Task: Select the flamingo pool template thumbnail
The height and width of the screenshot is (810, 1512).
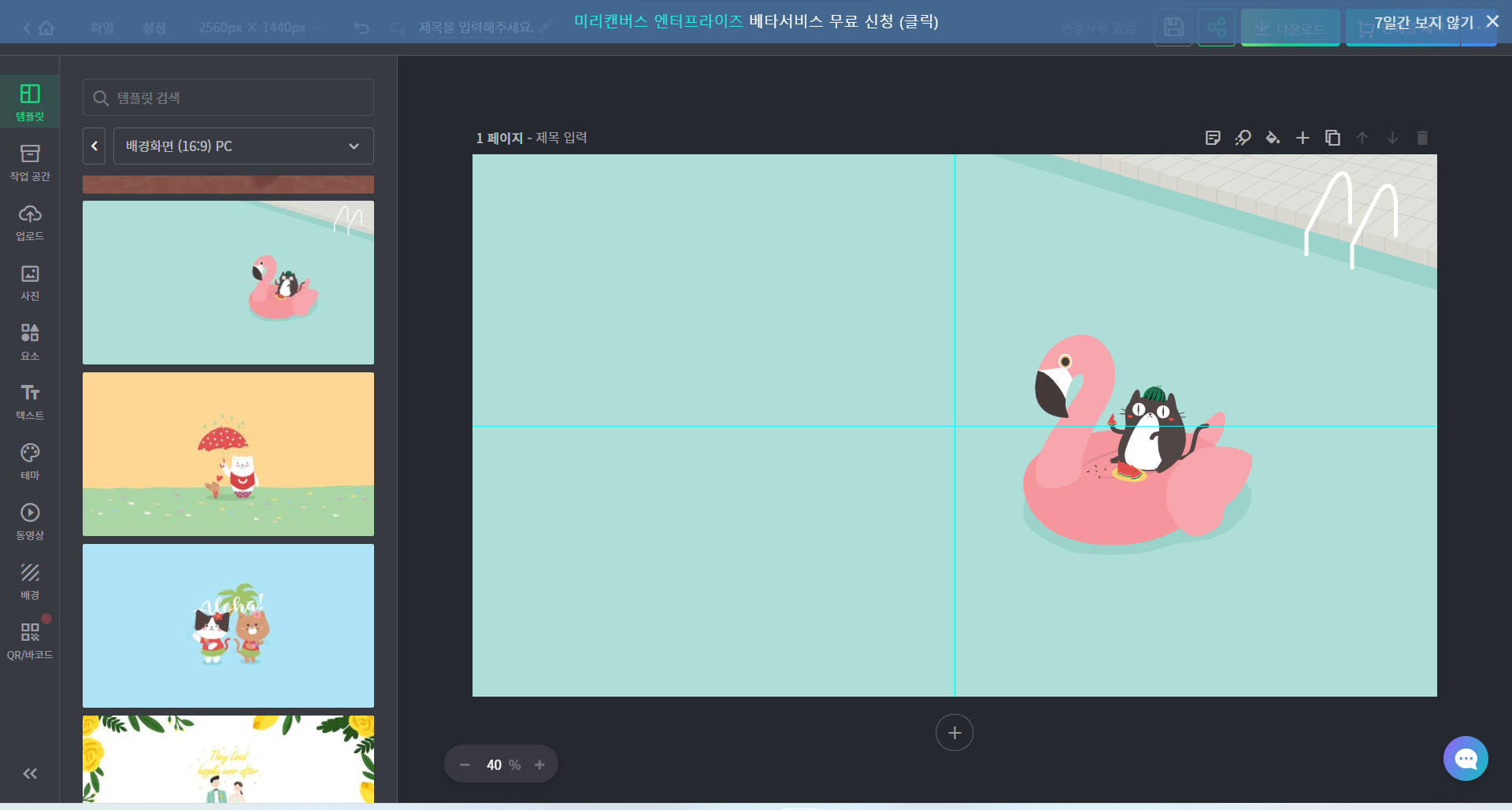Action: (228, 283)
